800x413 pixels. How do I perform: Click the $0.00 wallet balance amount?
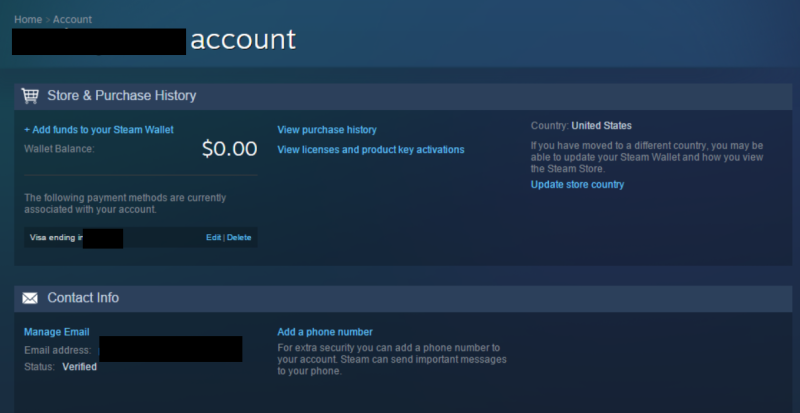[x=229, y=149]
